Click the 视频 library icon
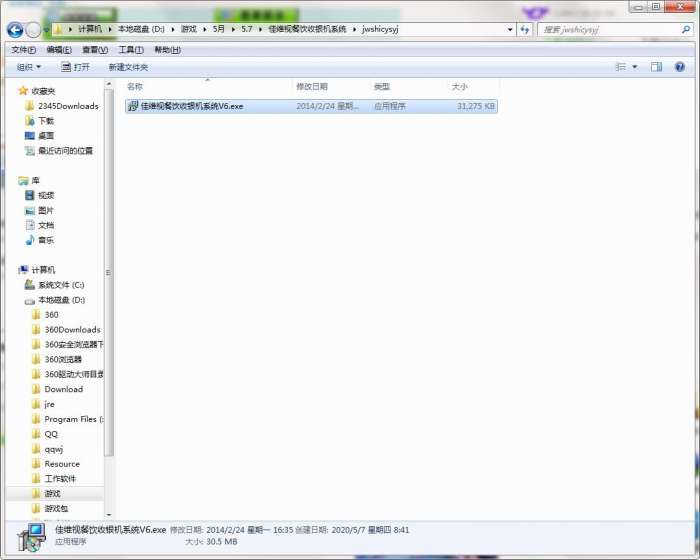 29,195
